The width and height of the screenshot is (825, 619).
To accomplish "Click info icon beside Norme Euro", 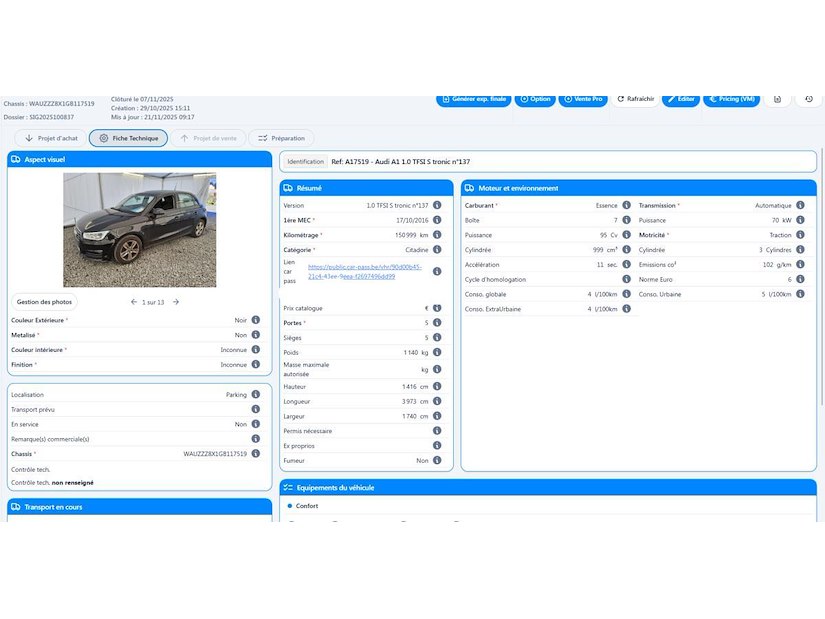I will [800, 280].
